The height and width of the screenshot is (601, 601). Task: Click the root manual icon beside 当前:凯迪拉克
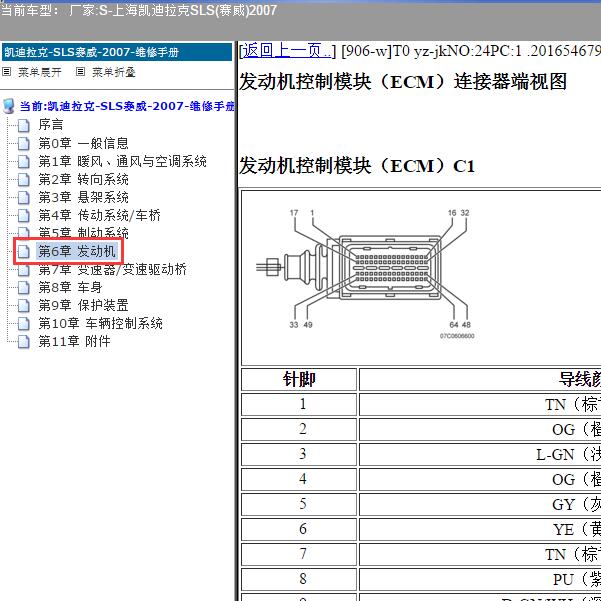9,105
